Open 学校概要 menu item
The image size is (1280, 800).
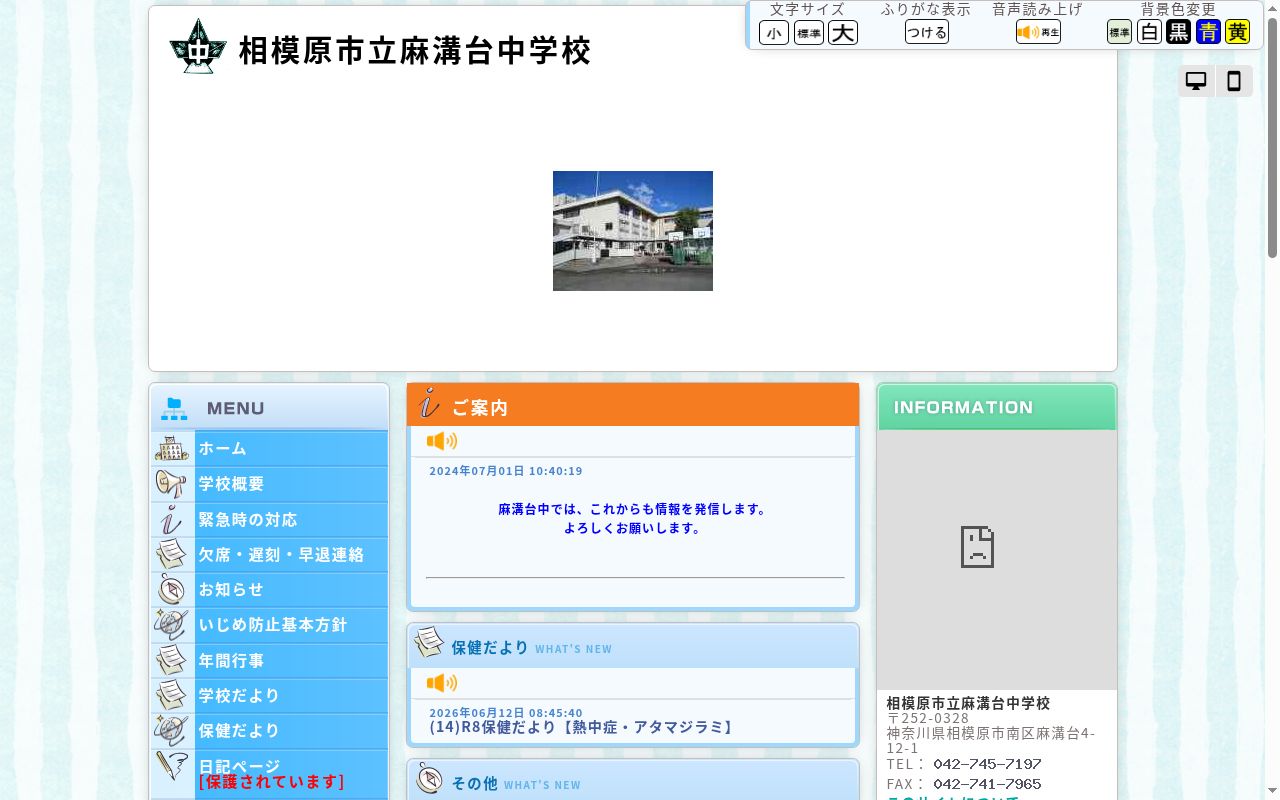click(270, 483)
